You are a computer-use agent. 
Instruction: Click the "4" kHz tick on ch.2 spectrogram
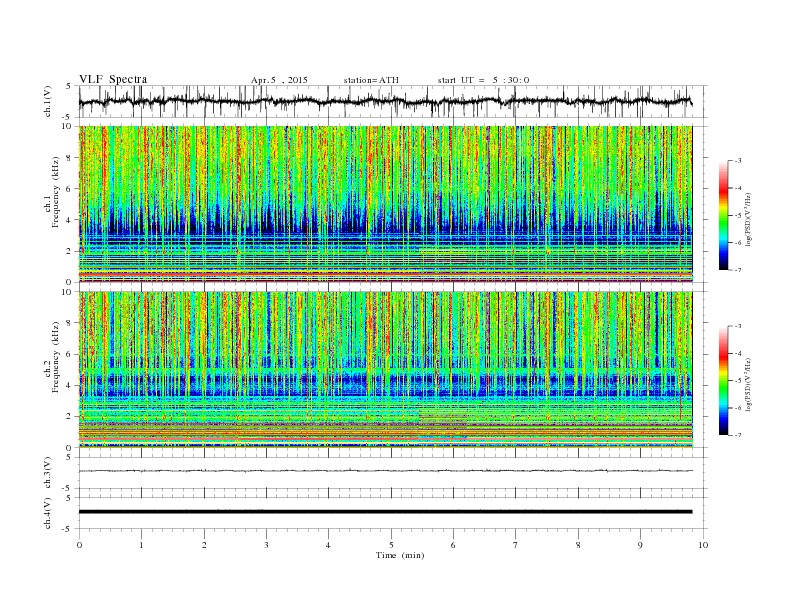point(70,385)
